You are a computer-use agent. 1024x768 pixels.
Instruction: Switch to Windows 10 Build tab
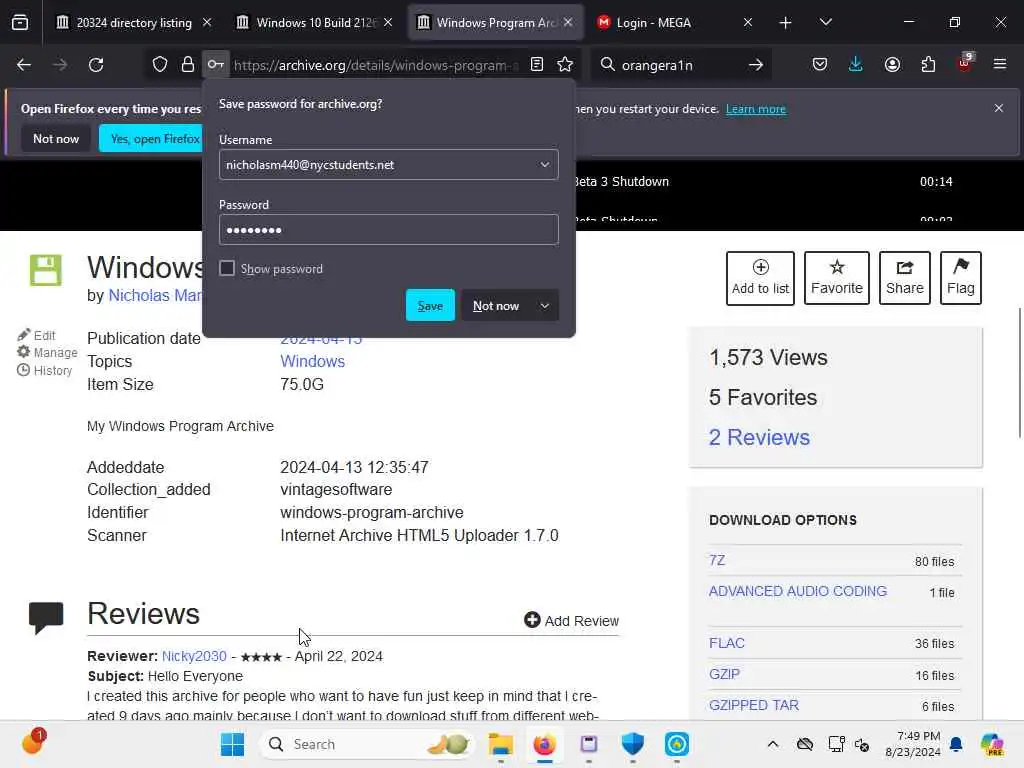point(315,23)
